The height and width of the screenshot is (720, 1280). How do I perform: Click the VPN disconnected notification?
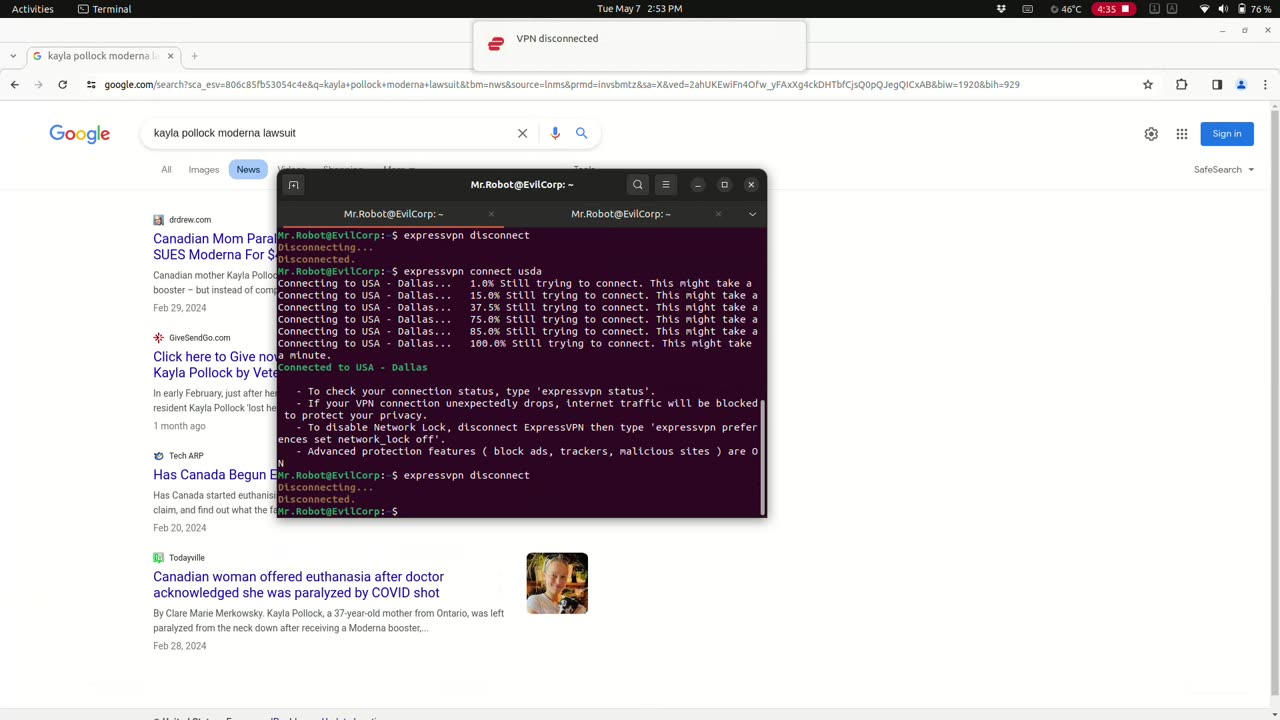point(639,46)
